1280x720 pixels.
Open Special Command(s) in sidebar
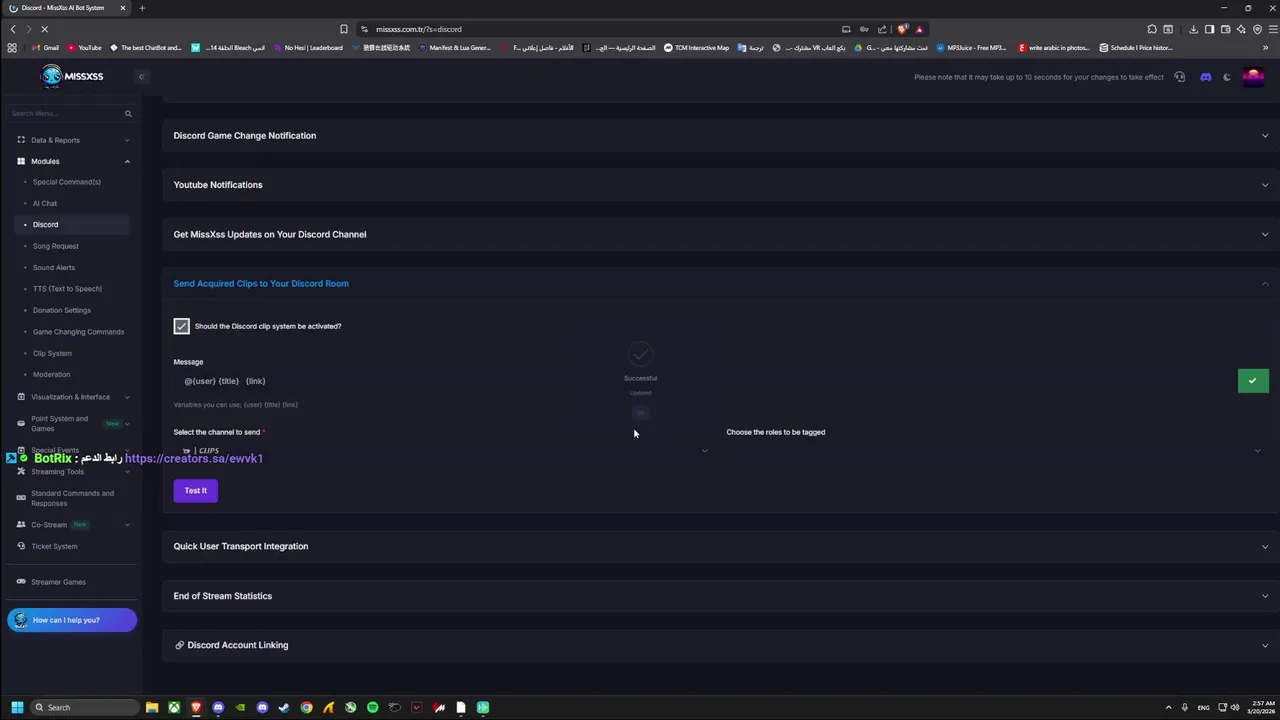pos(66,182)
